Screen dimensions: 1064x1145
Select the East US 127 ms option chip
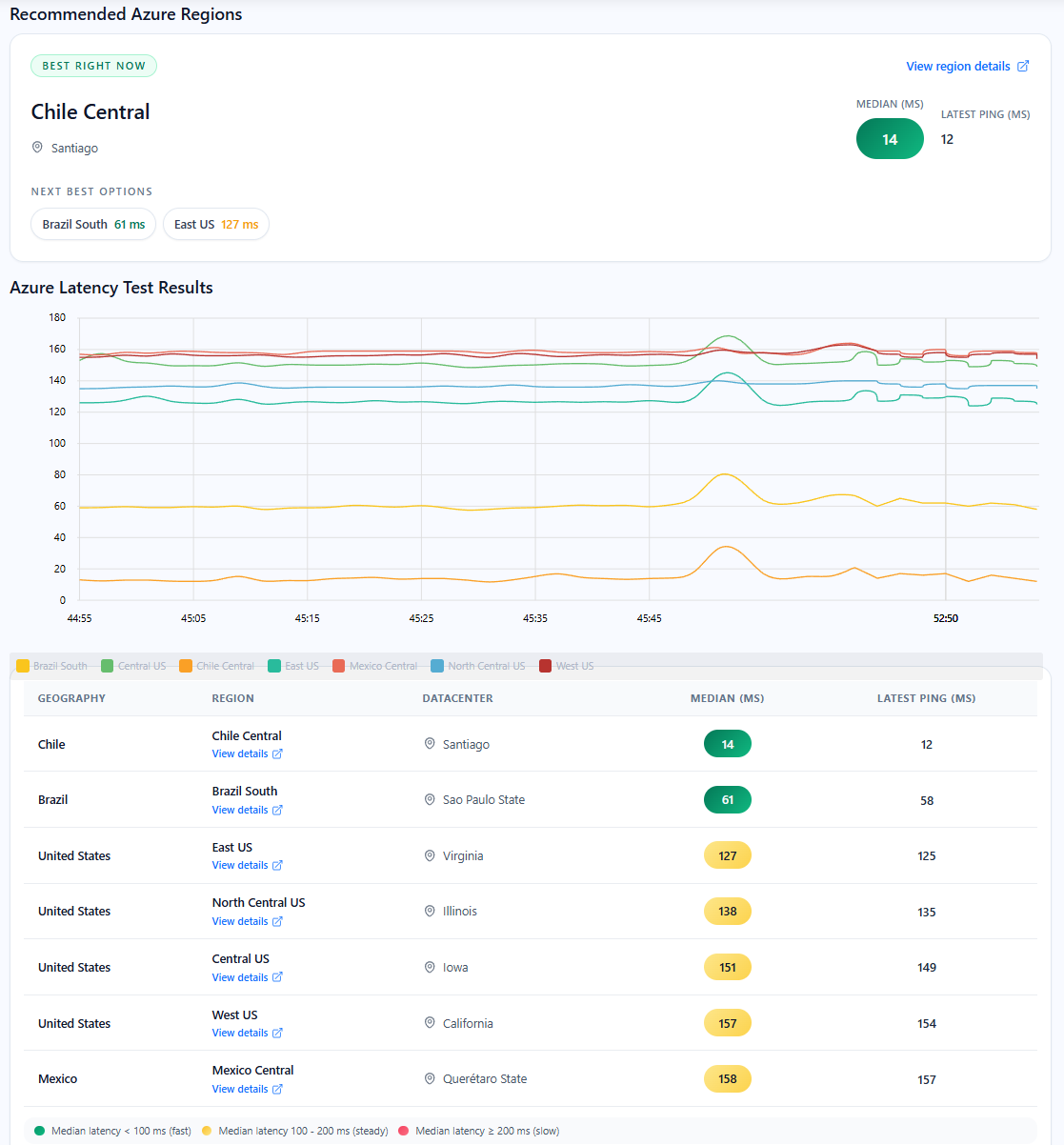click(x=216, y=225)
